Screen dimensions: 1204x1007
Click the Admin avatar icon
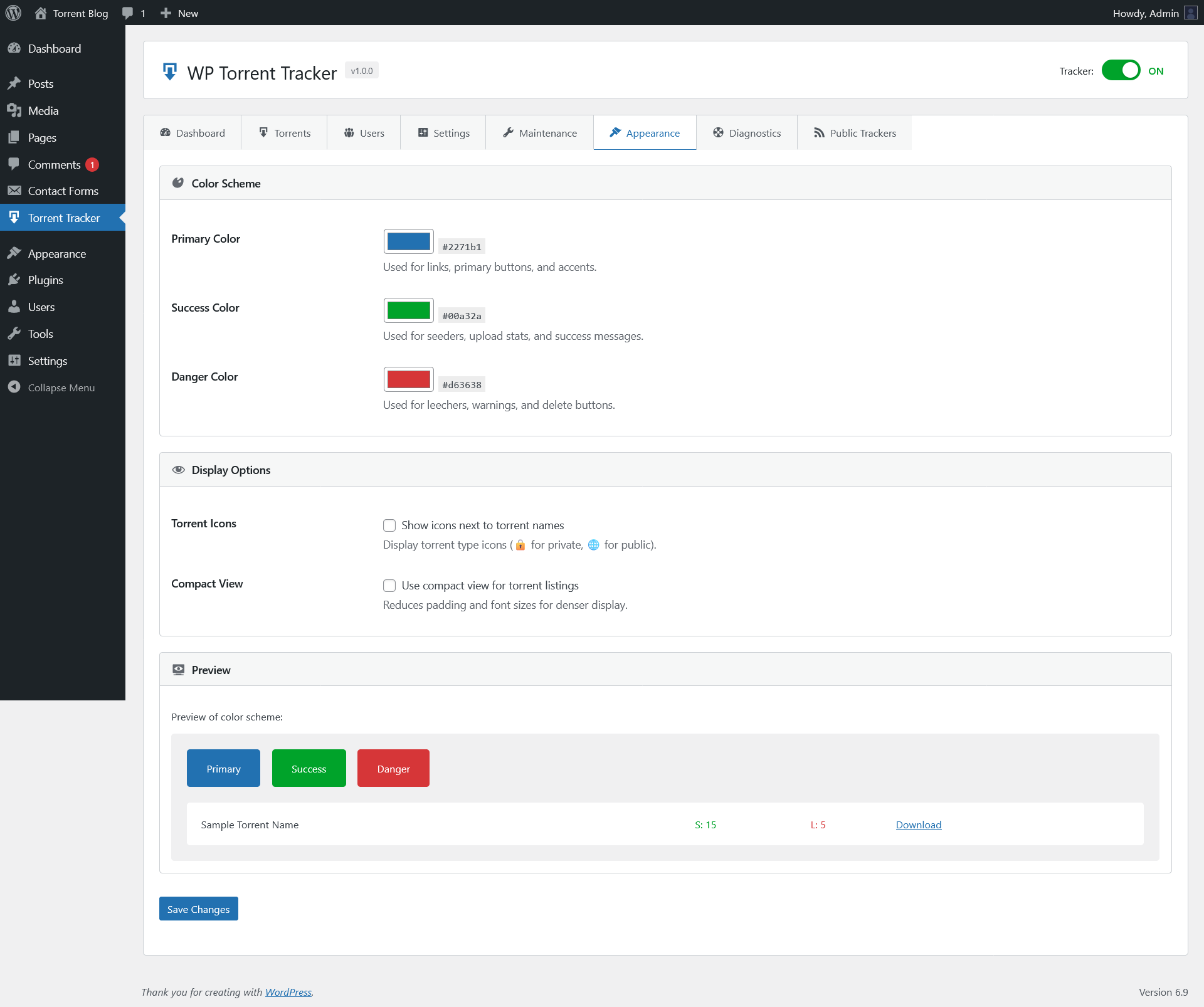(1190, 13)
